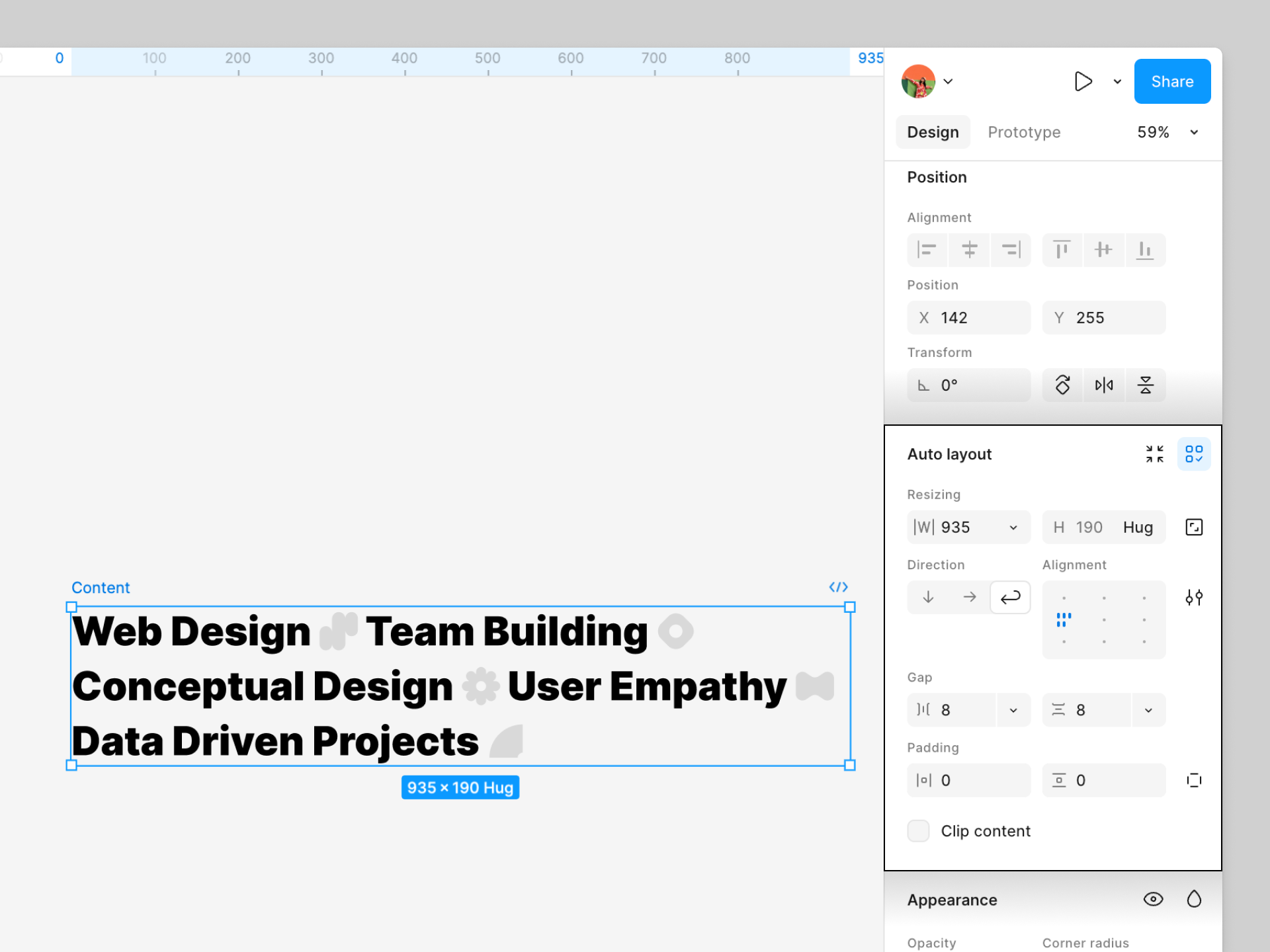Align left in Alignment row
1270x952 pixels.
click(x=927, y=250)
